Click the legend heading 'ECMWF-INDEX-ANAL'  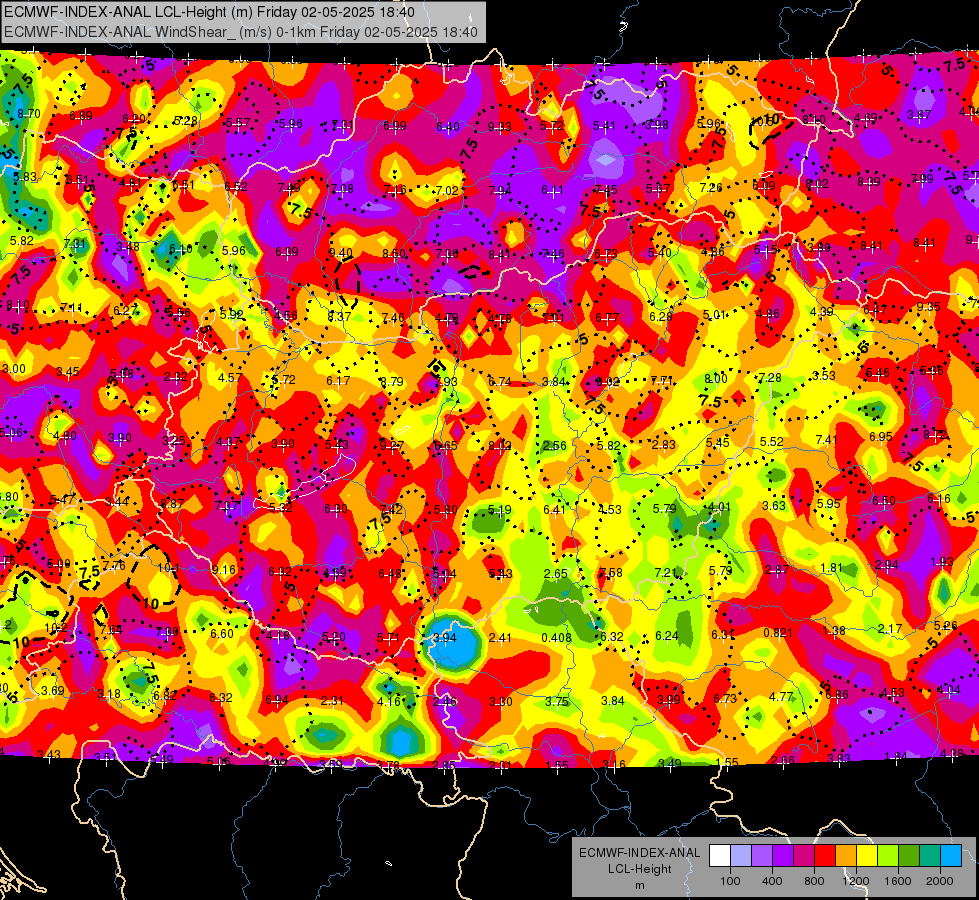(640, 853)
